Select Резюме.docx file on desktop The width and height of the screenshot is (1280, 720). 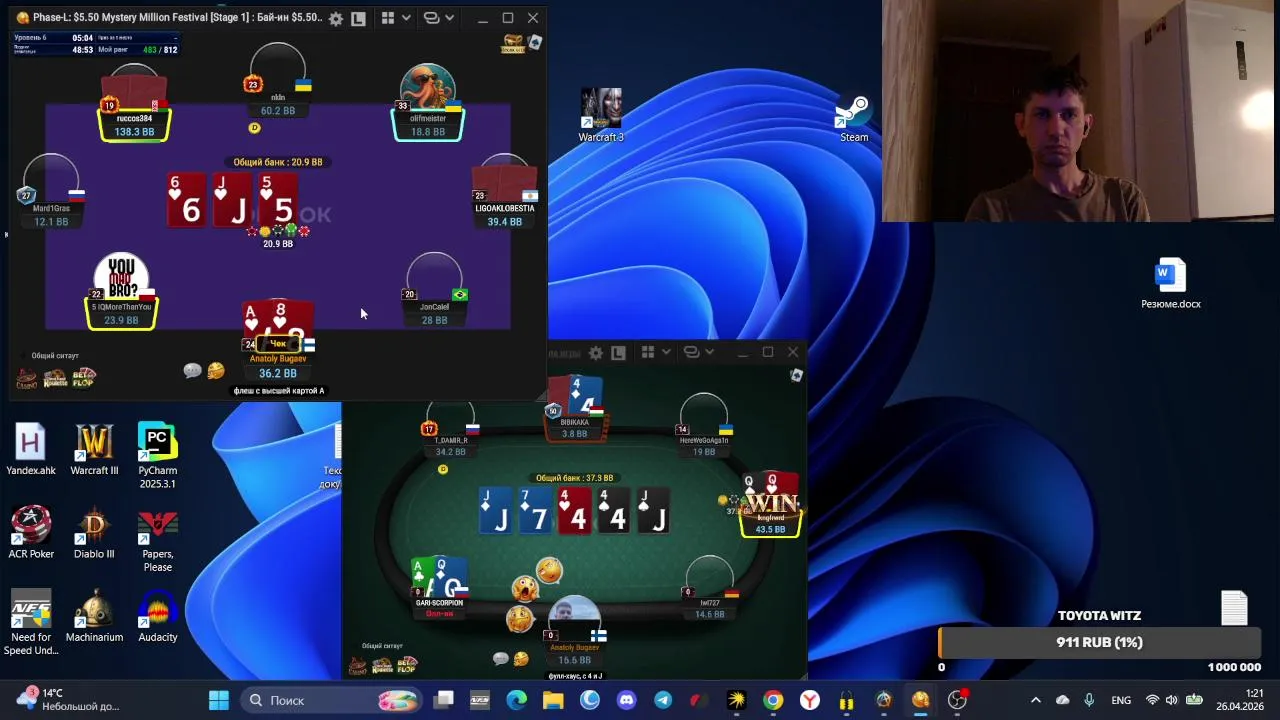tap(1171, 284)
